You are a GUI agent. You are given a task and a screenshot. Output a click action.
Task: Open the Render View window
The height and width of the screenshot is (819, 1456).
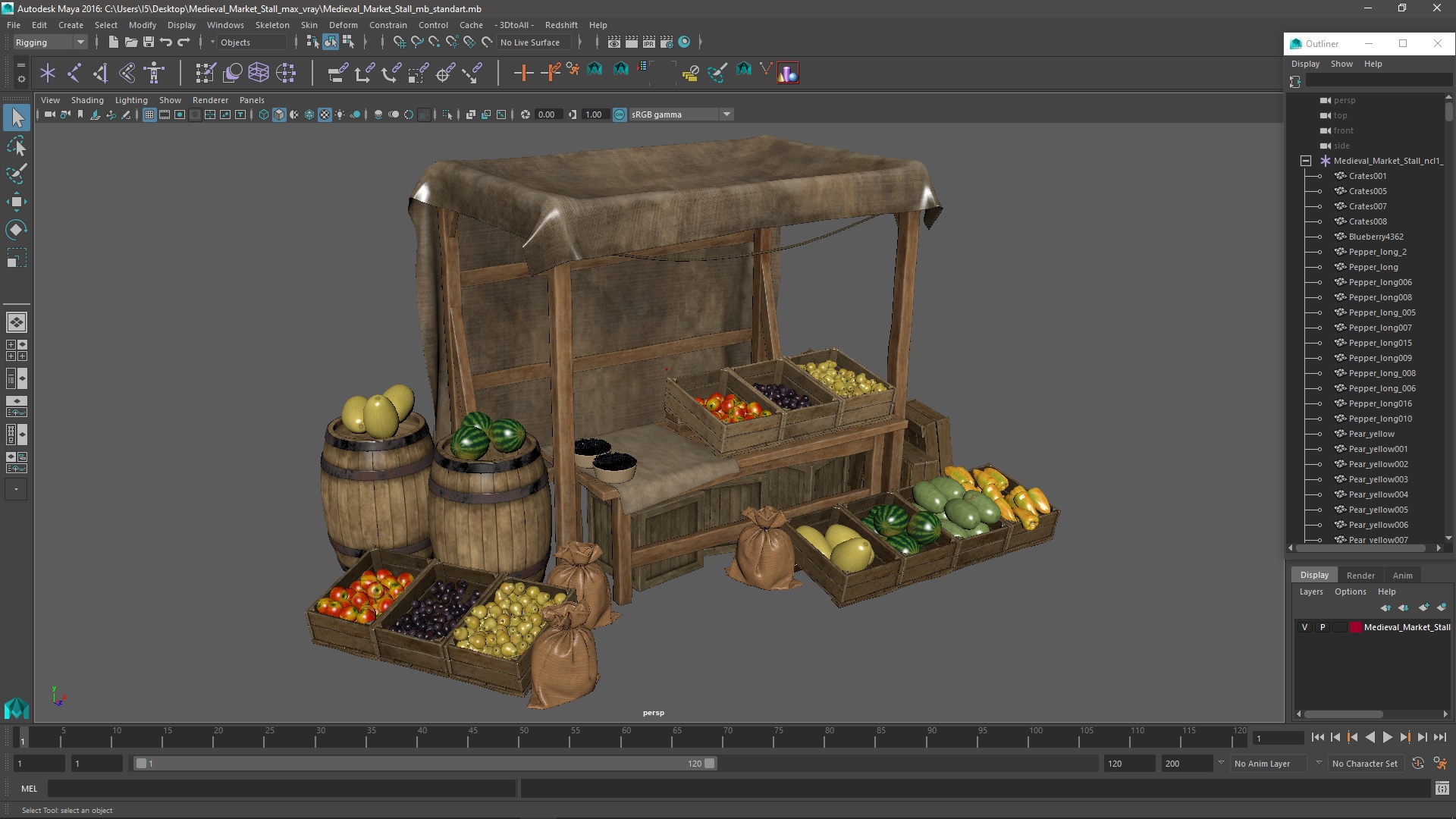614,42
